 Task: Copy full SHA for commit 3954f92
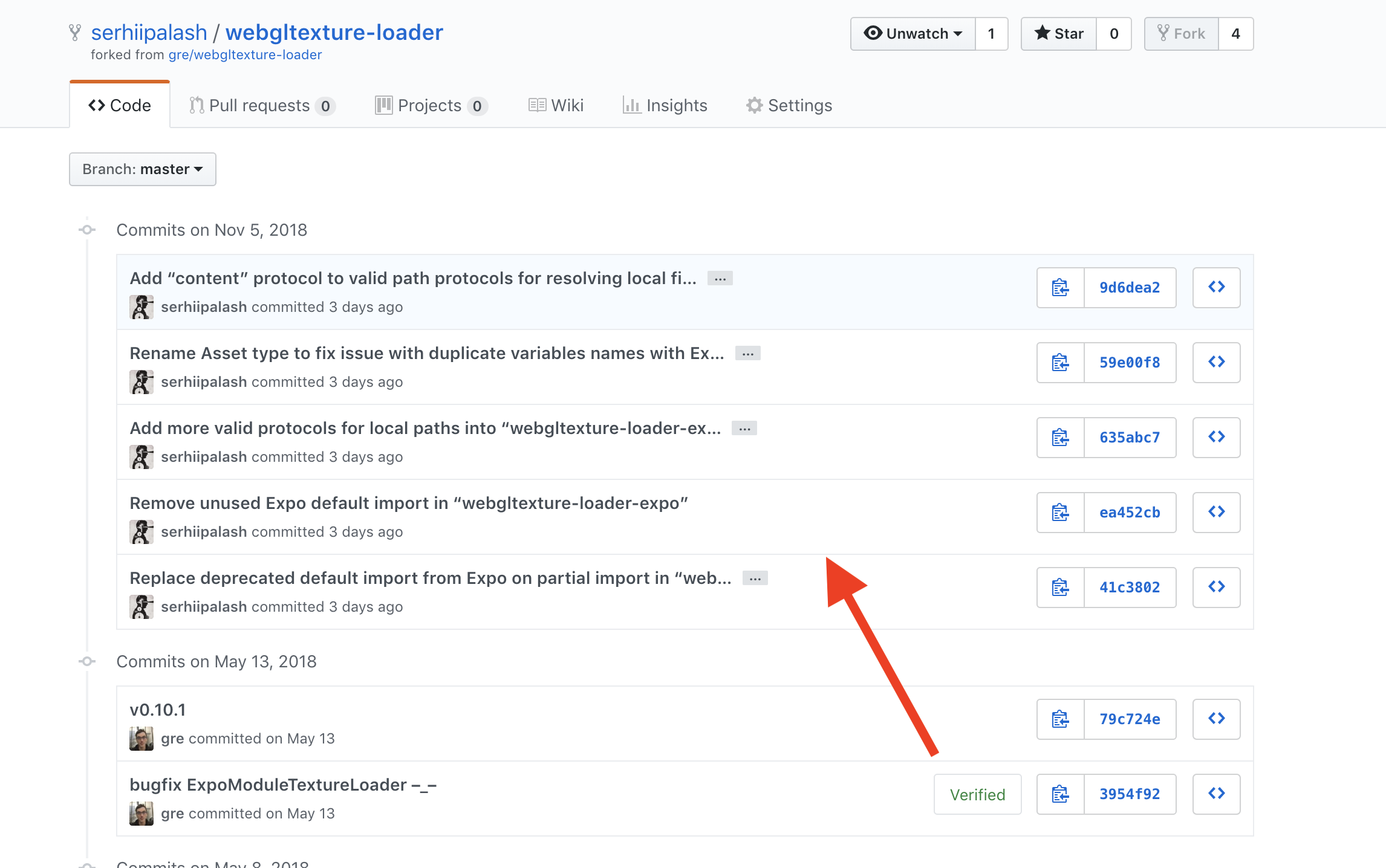[x=1061, y=794]
